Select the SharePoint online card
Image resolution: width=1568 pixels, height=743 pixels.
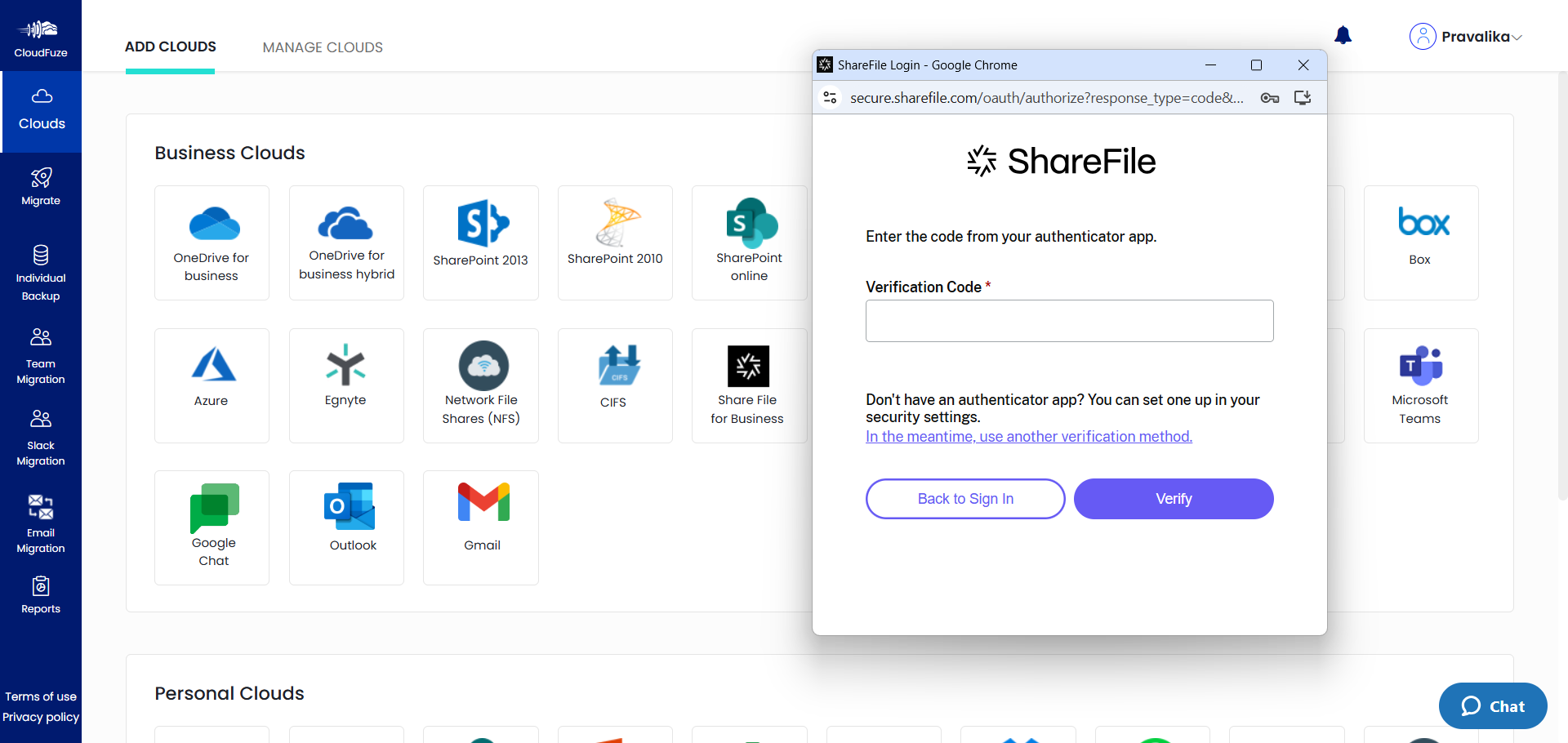point(749,242)
